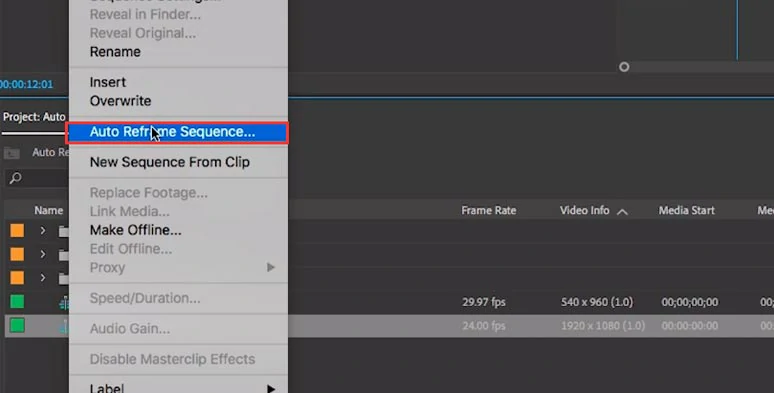
Task: Click green label of selected 24.00 fps row
Action: (17, 325)
